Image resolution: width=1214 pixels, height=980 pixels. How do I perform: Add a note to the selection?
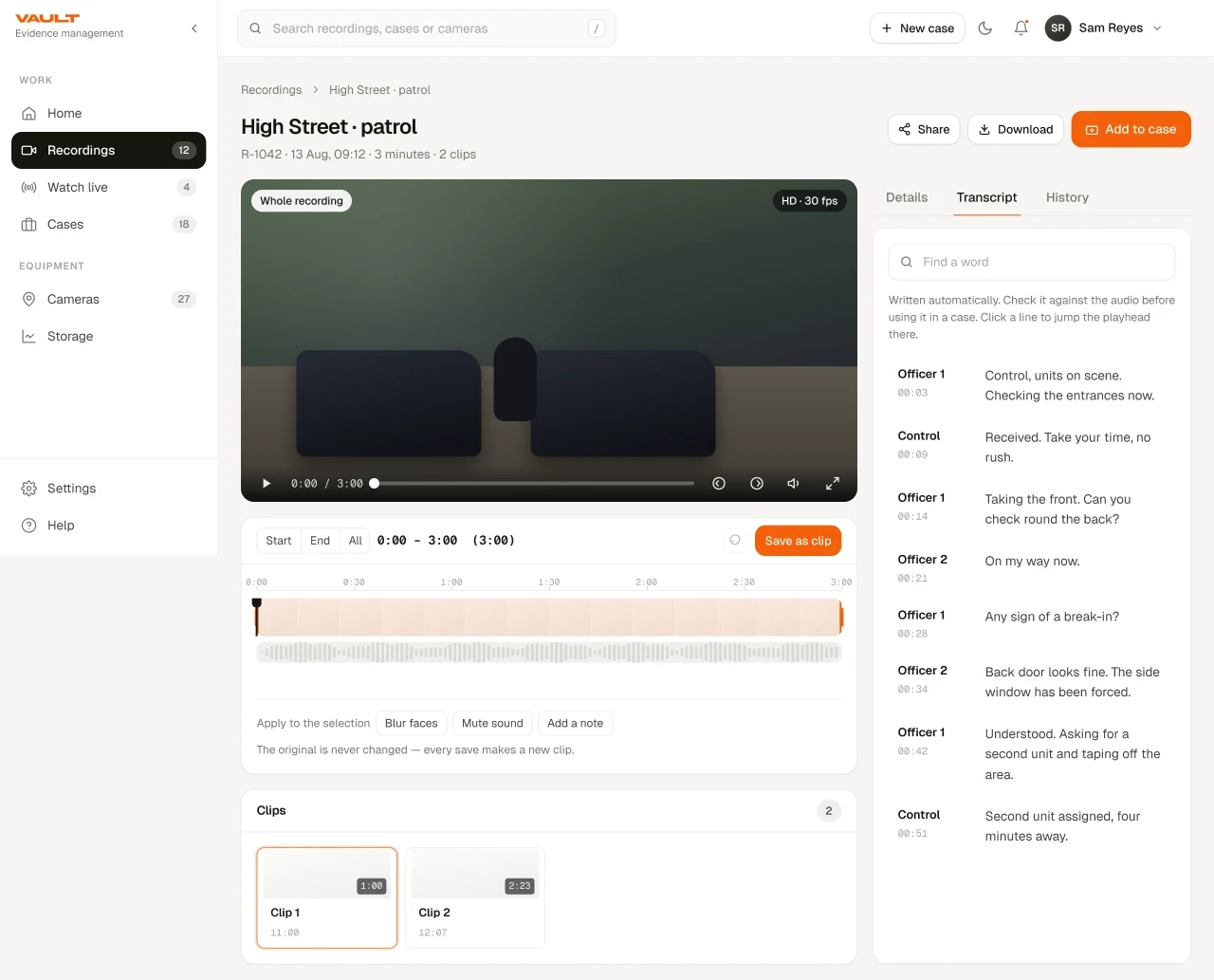[575, 723]
